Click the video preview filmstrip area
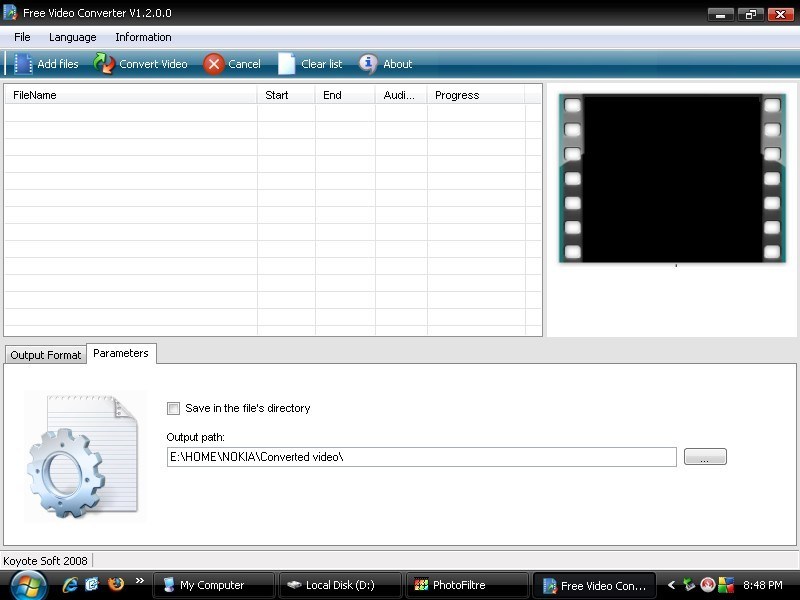The width and height of the screenshot is (800, 600). point(672,178)
